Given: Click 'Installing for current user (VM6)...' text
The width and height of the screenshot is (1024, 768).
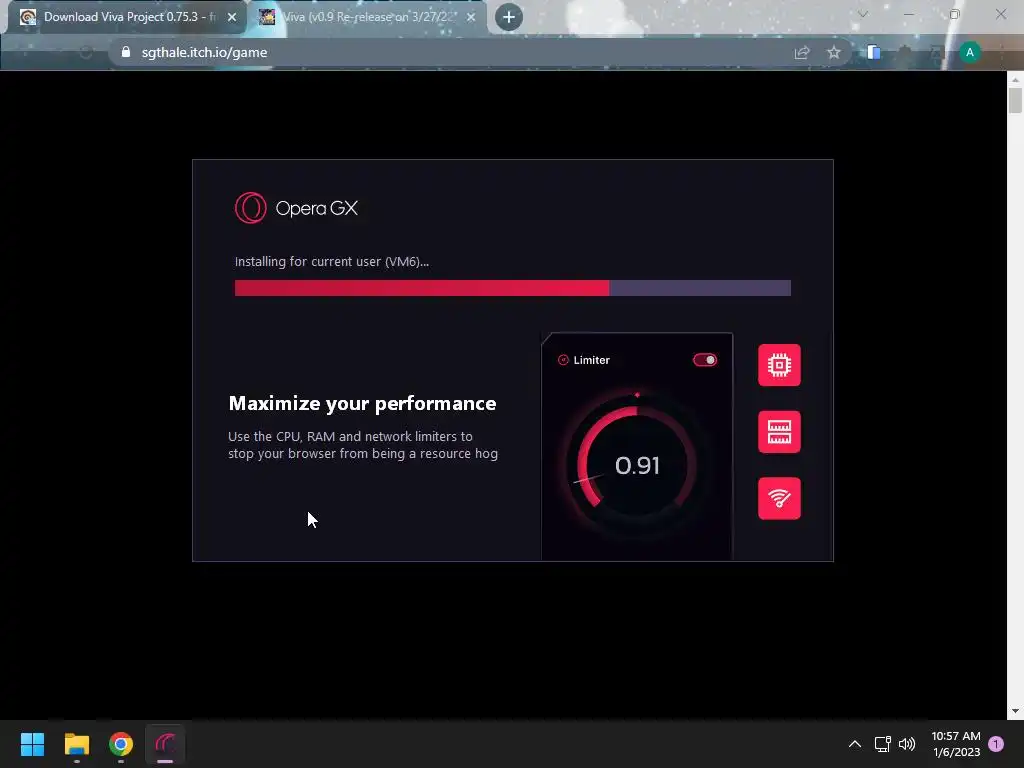Looking at the screenshot, I should (332, 261).
